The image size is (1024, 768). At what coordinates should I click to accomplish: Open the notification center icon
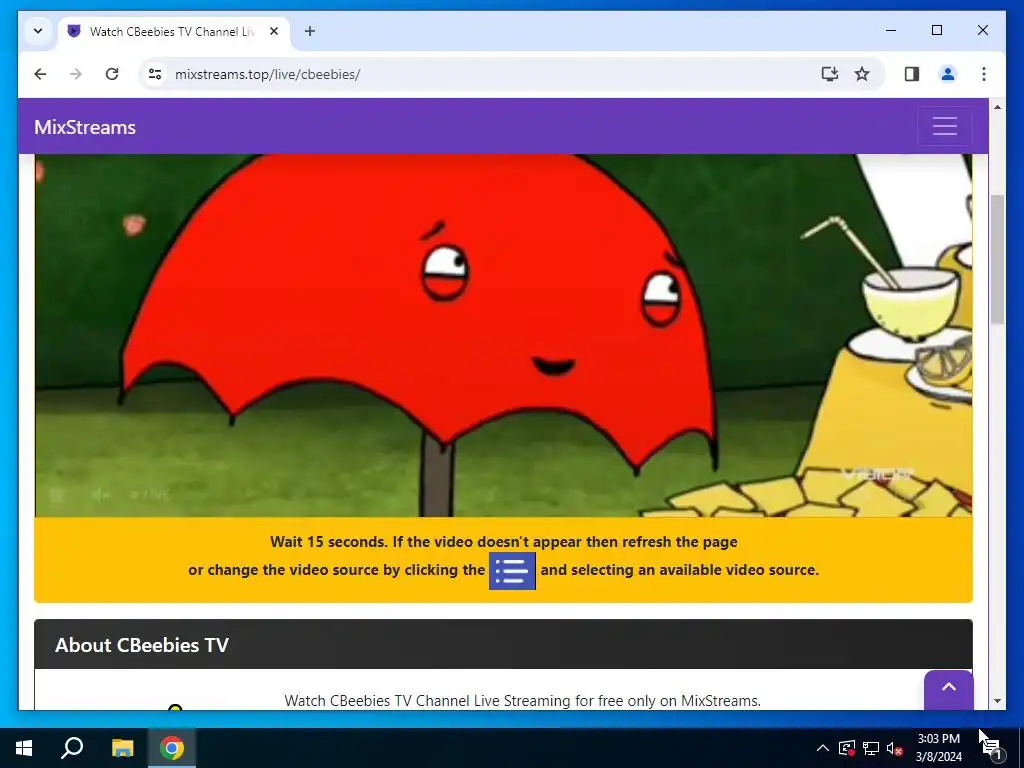click(x=991, y=748)
